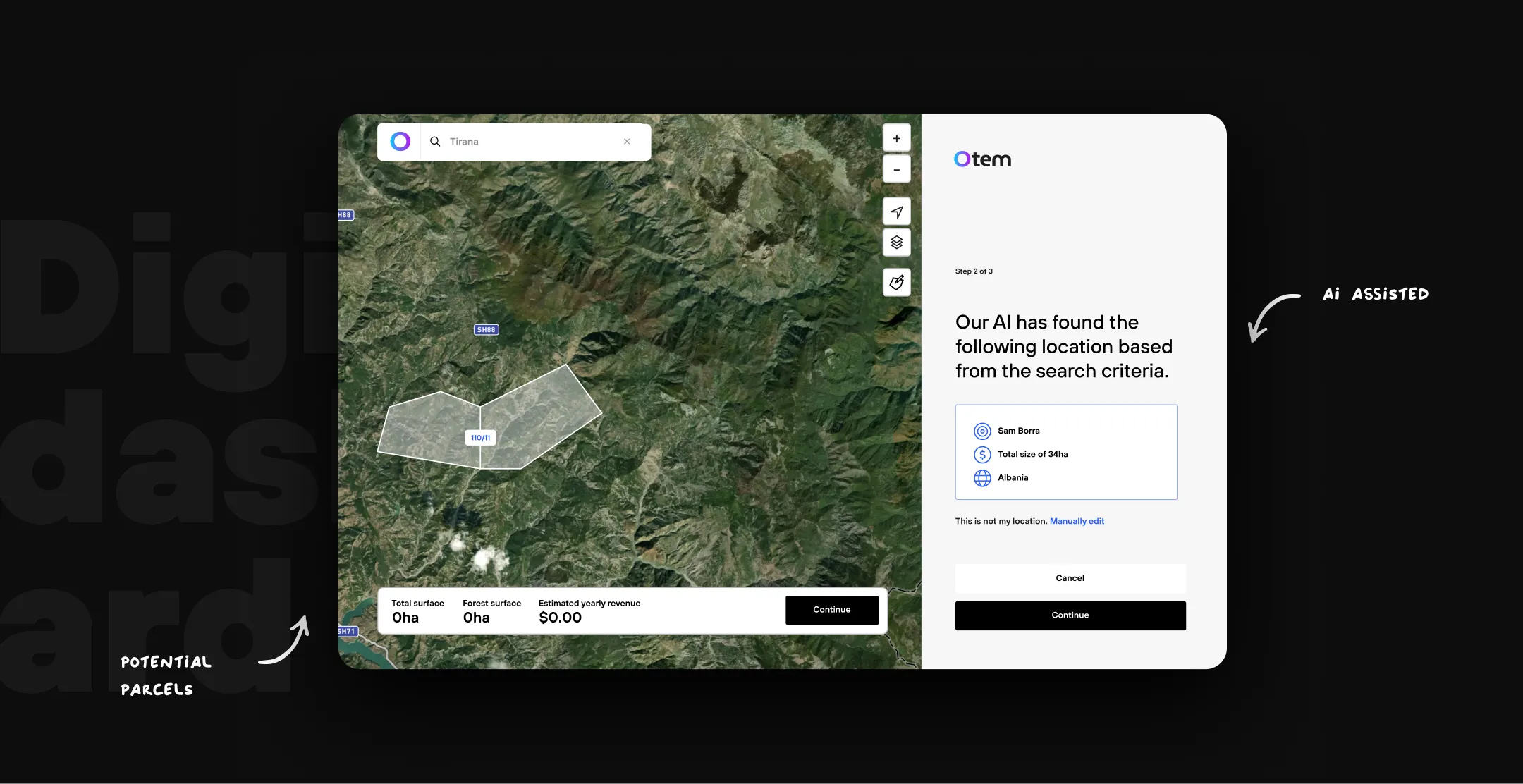Click the globe icon beside Albania

[982, 478]
